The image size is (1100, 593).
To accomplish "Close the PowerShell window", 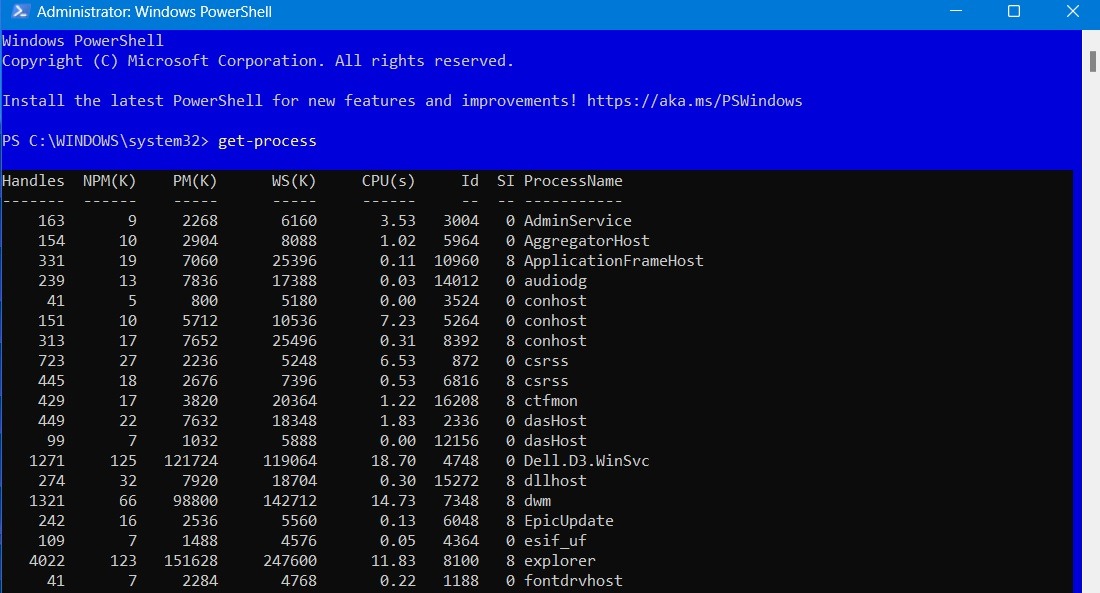I will 1072,11.
